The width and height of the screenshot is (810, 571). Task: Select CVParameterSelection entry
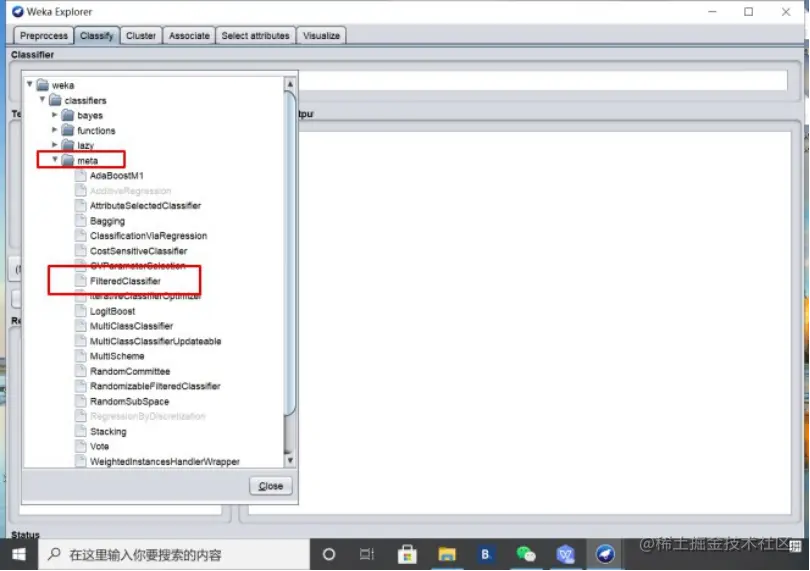[137, 266]
